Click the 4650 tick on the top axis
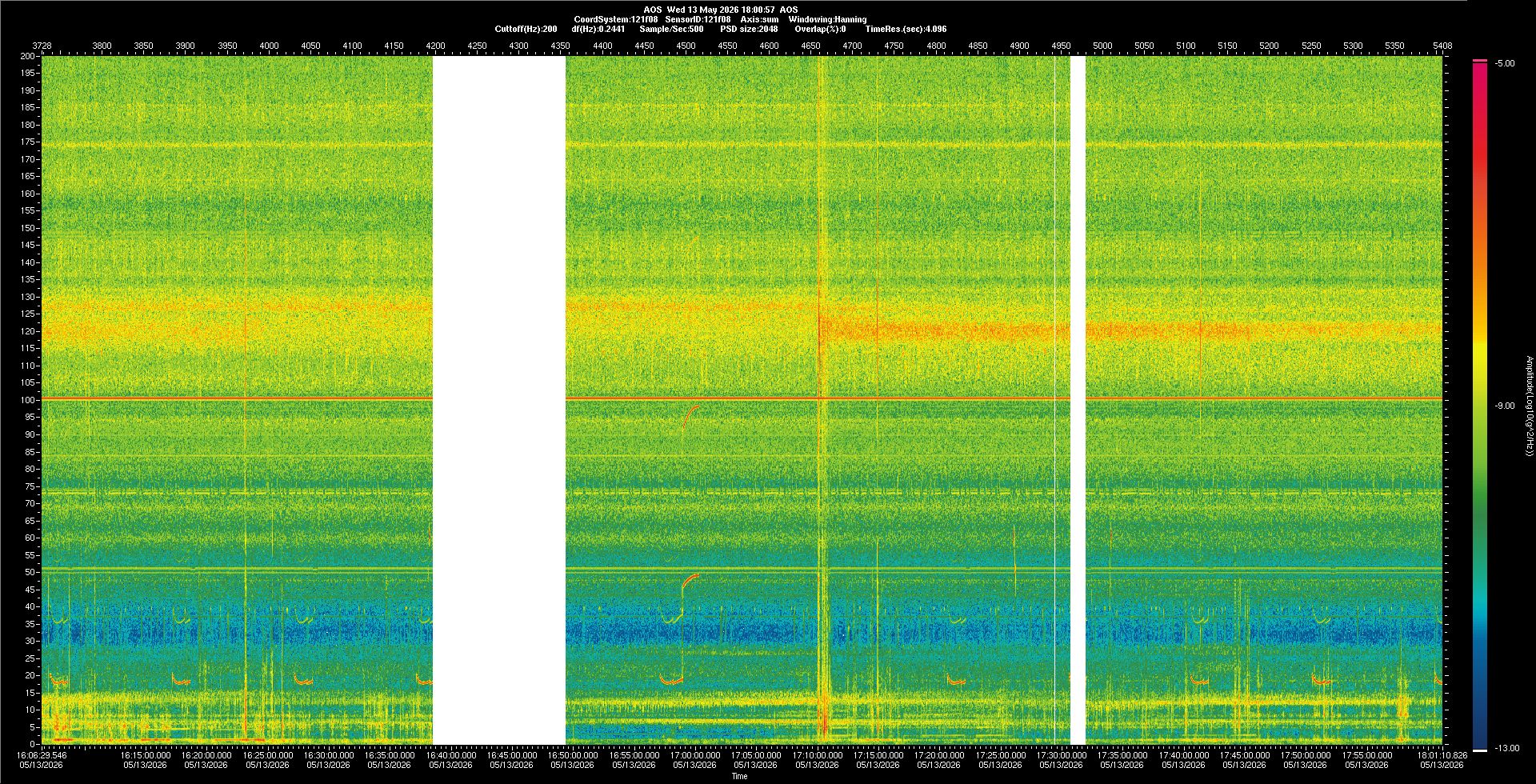1536x784 pixels. click(x=810, y=46)
